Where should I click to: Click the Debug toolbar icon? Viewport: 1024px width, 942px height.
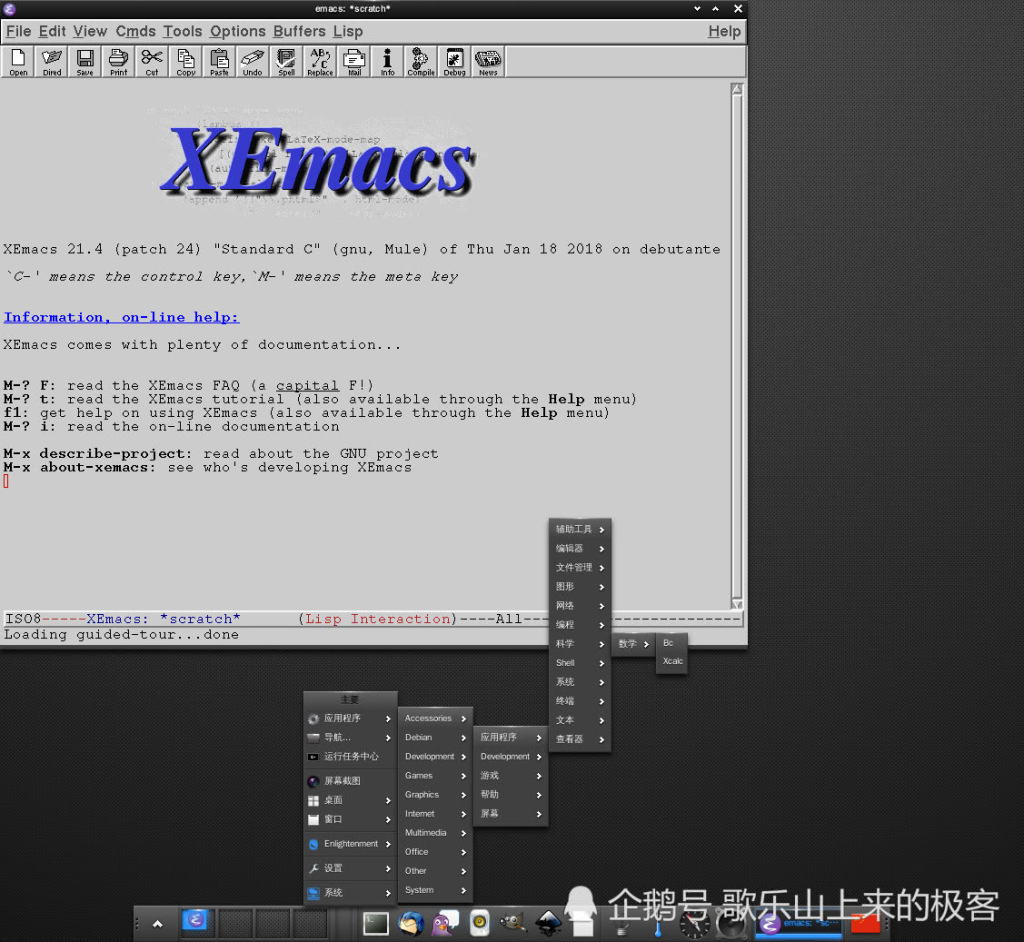(455, 62)
